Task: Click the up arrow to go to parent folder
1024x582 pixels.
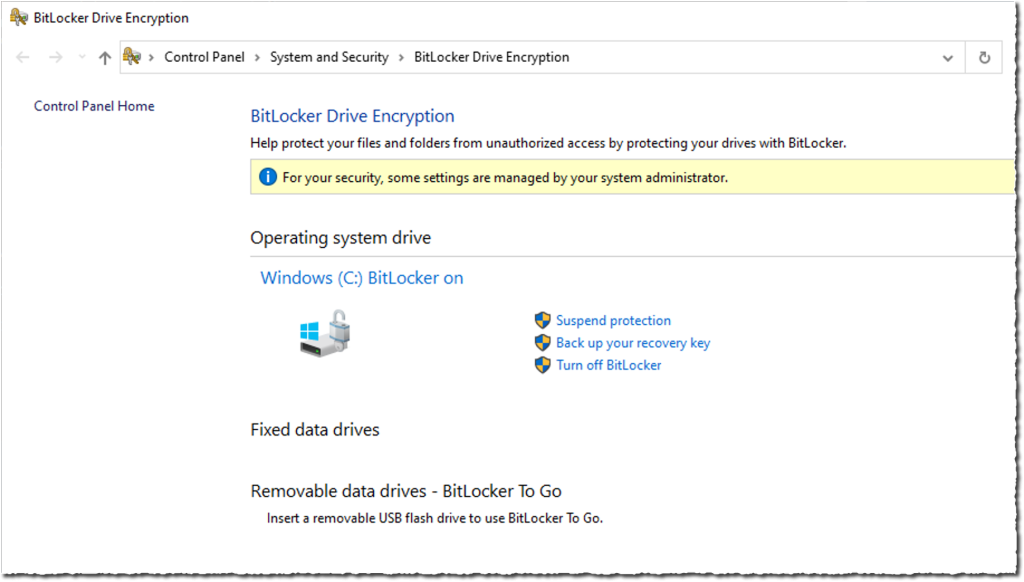Action: [104, 57]
